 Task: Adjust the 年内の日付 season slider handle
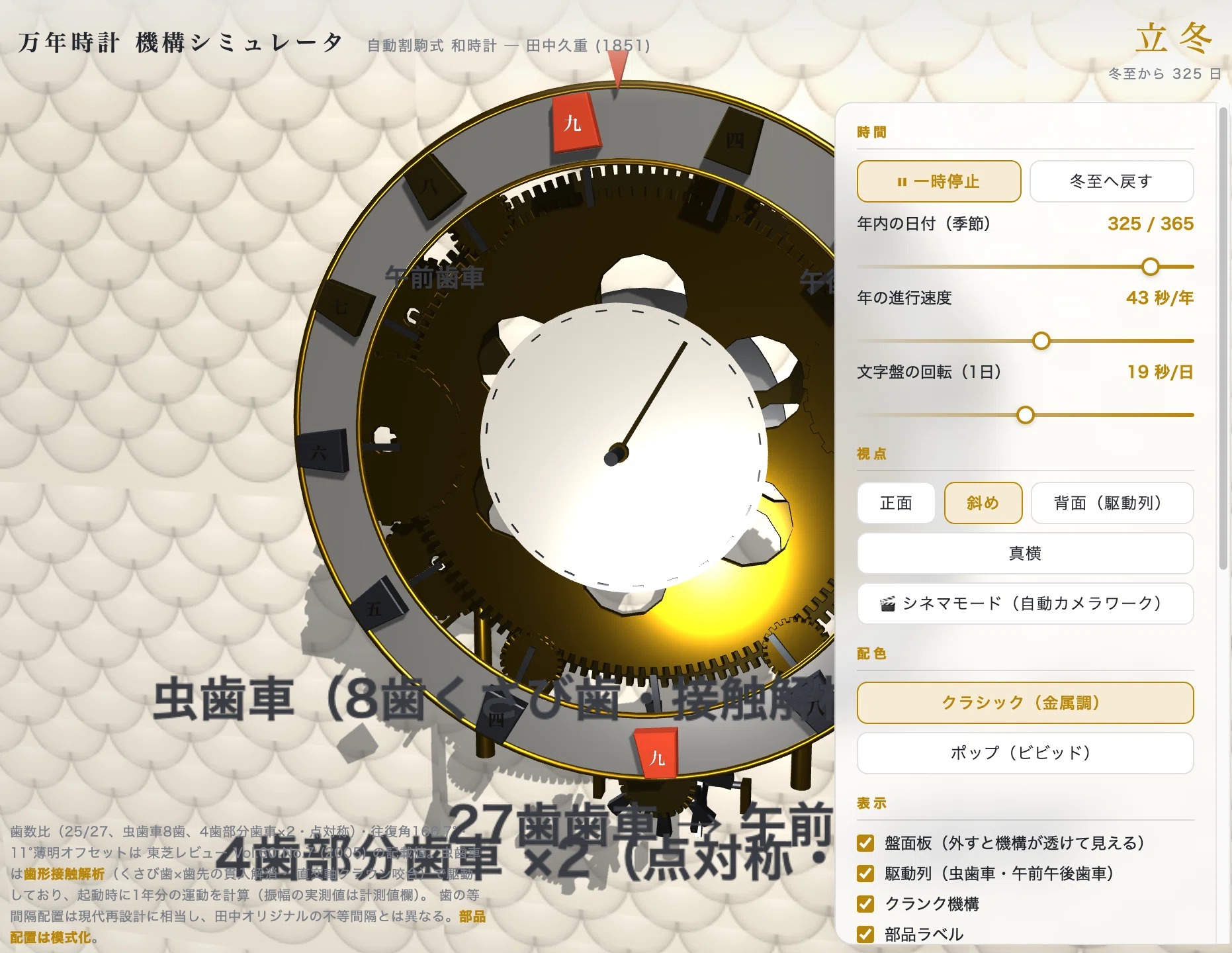(x=1151, y=267)
